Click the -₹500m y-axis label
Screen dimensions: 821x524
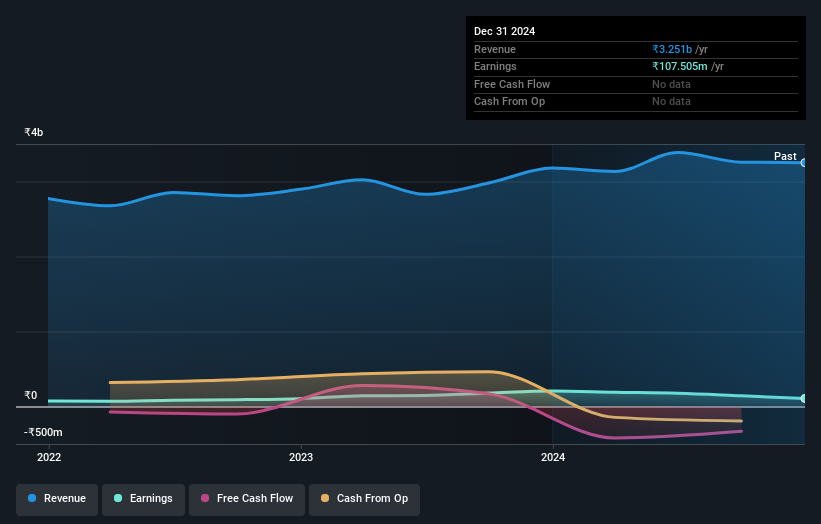coord(43,432)
